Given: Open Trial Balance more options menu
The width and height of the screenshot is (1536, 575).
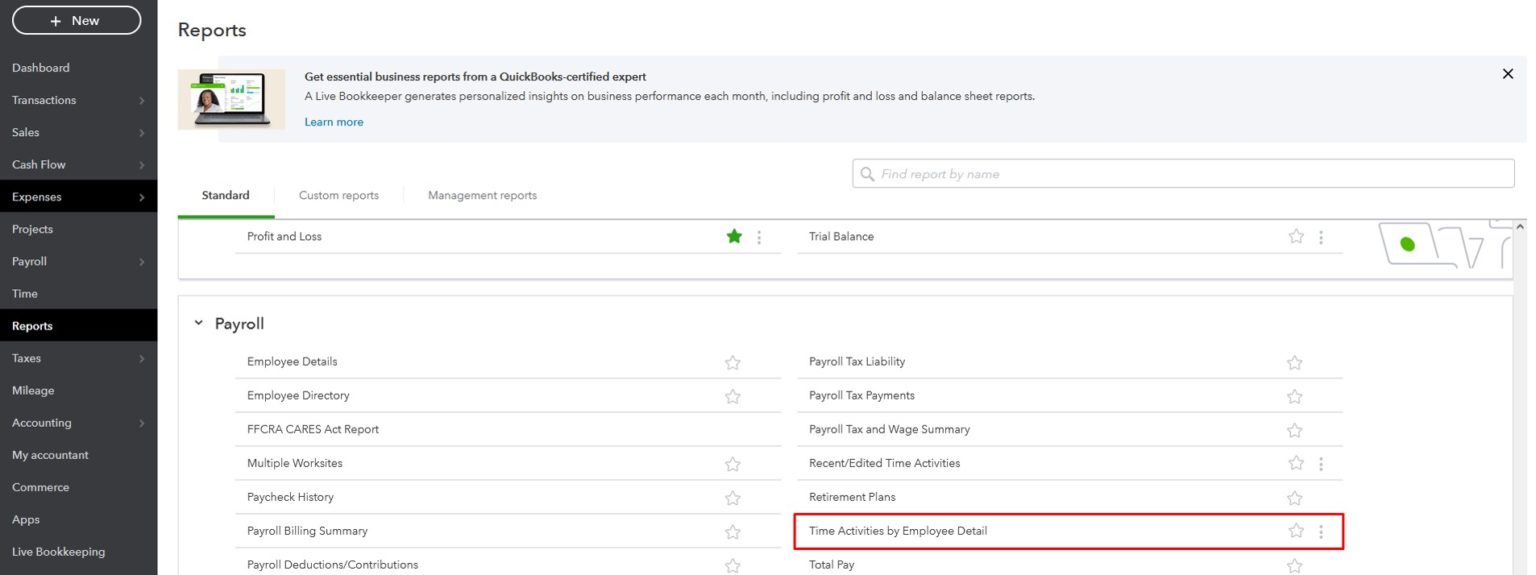Looking at the screenshot, I should coord(1321,237).
